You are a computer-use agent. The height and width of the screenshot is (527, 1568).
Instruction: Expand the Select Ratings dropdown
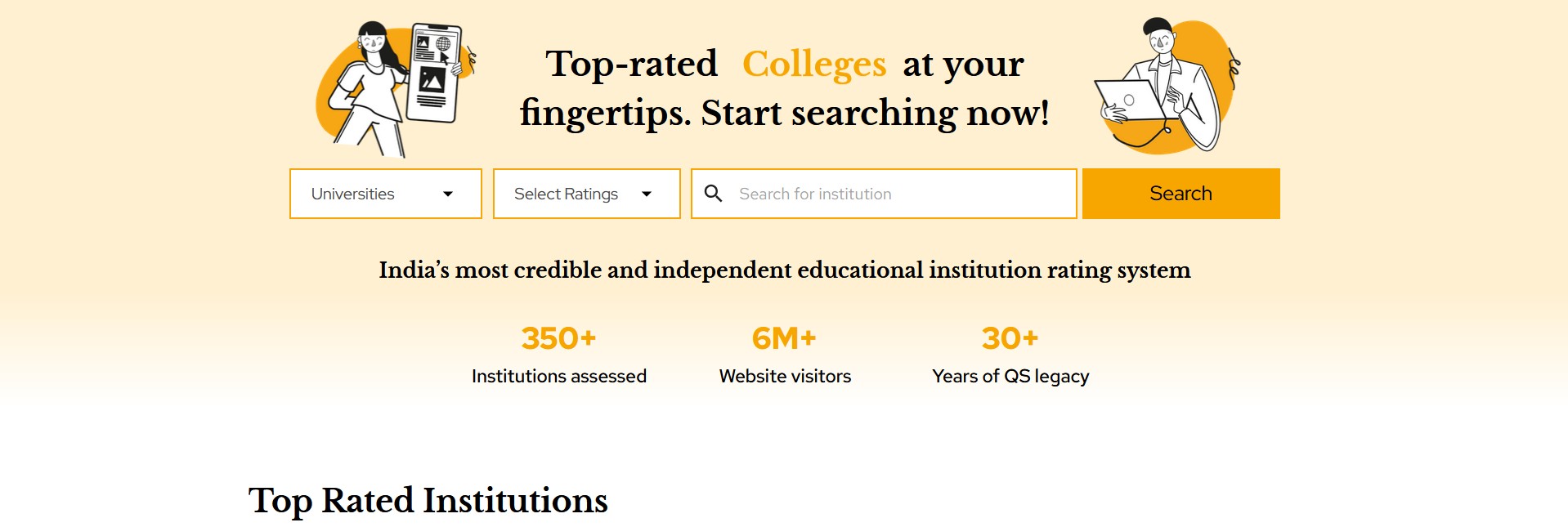pyautogui.click(x=586, y=194)
